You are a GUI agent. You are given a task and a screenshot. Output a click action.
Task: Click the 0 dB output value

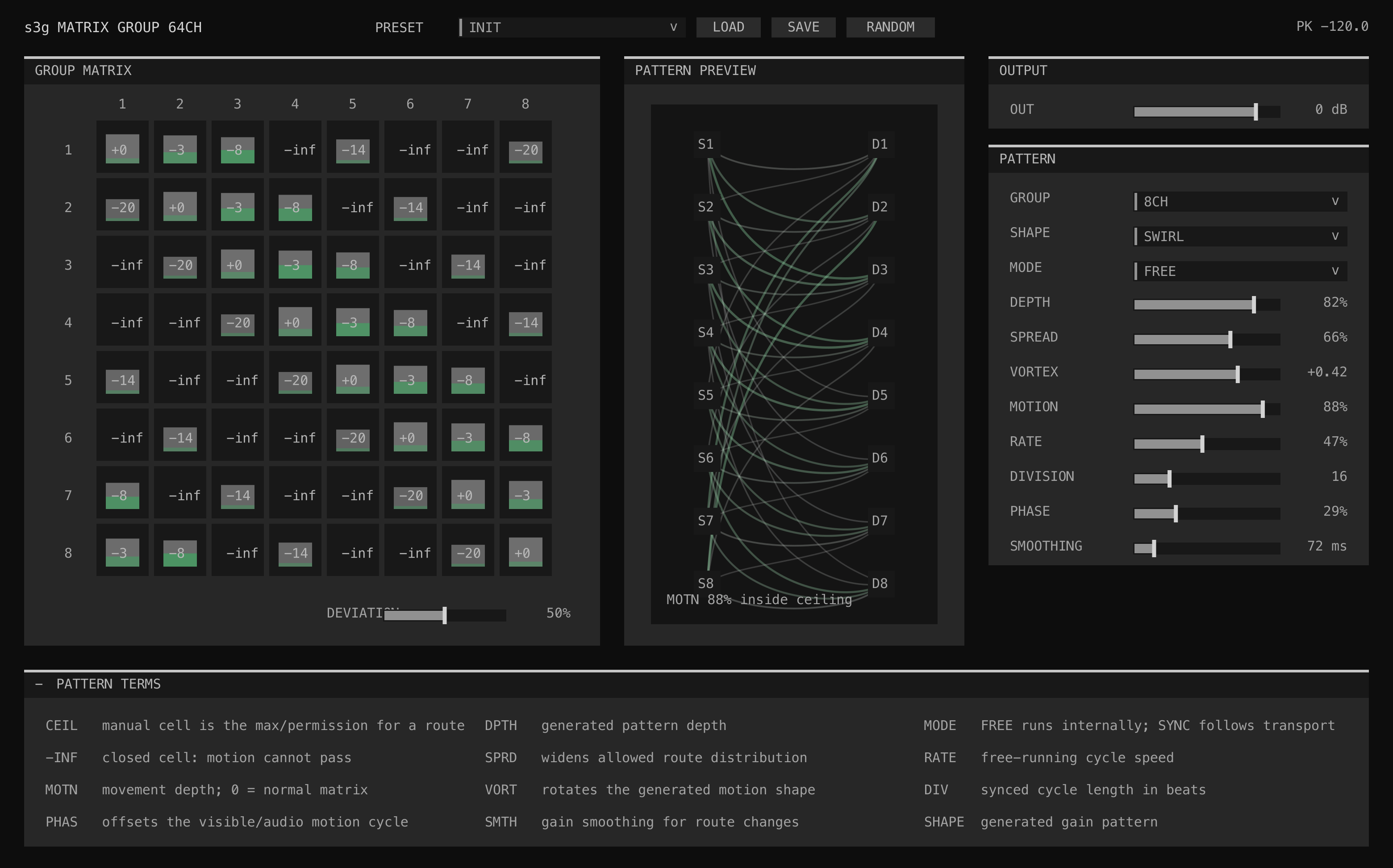(x=1331, y=109)
